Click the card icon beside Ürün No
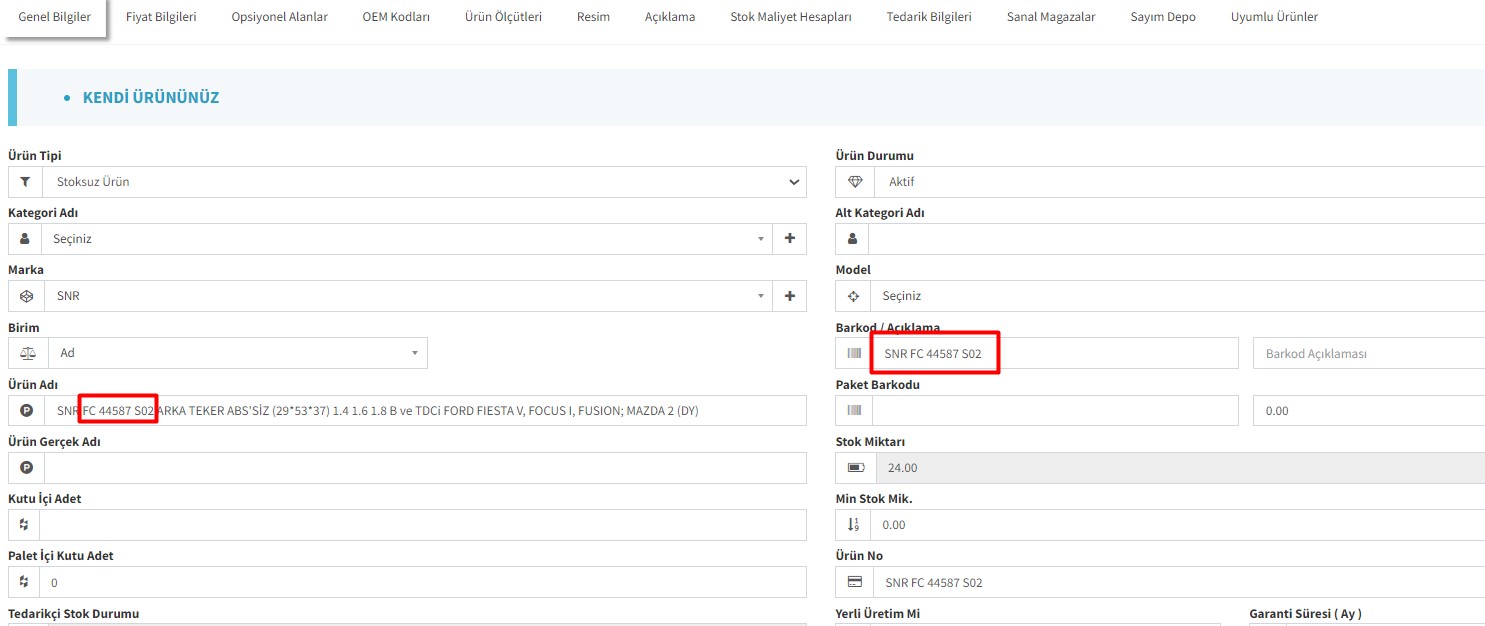The height and width of the screenshot is (626, 1485). pyautogui.click(x=855, y=582)
